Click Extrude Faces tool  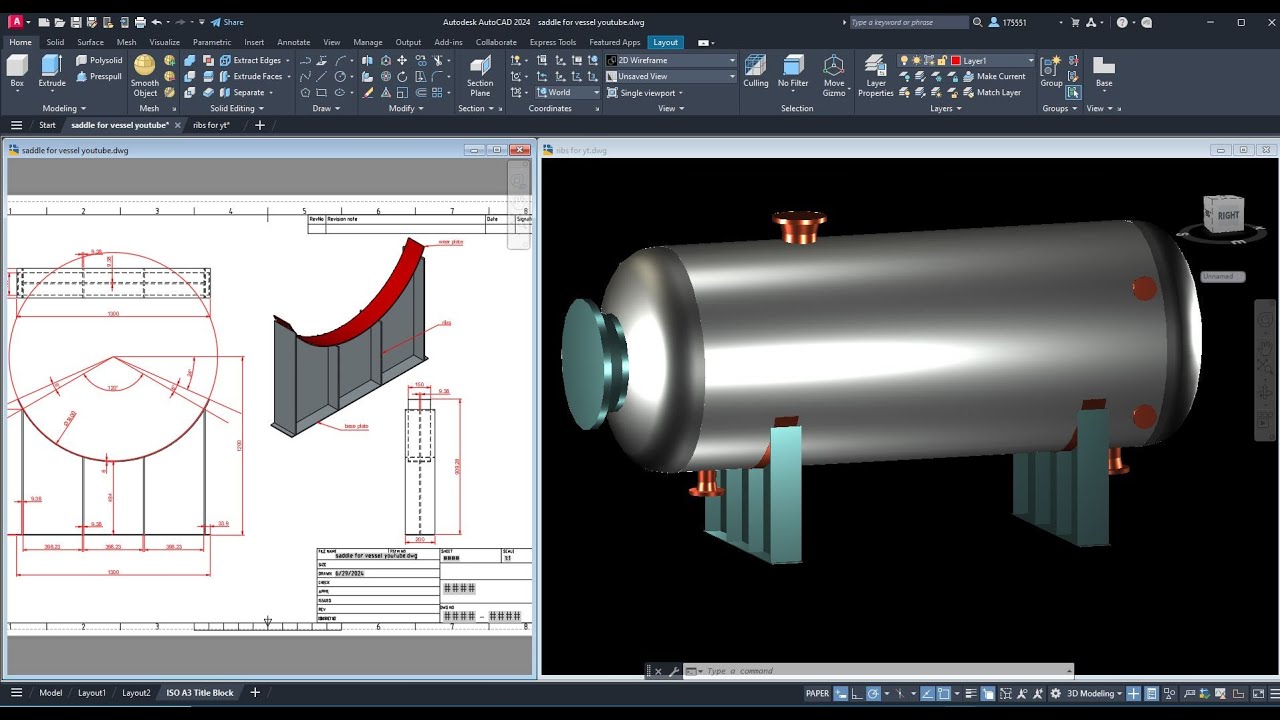(x=250, y=76)
